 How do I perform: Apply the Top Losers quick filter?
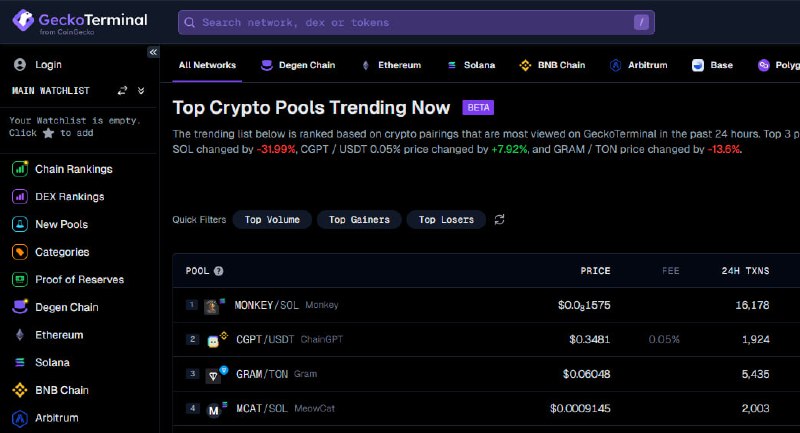click(446, 219)
